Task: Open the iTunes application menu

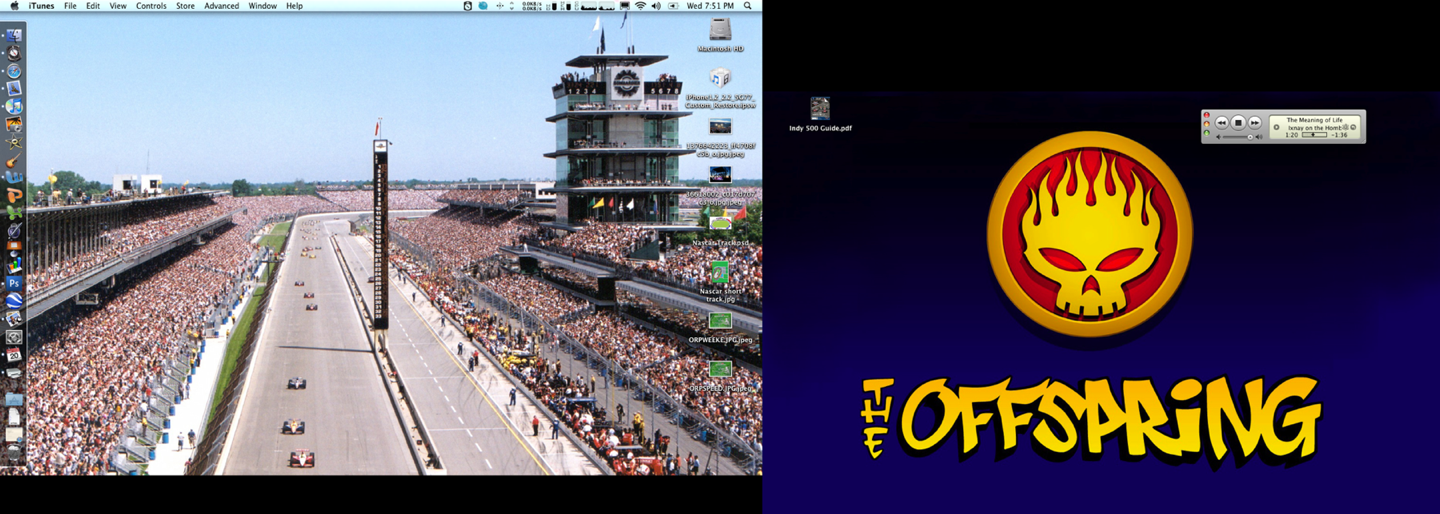Action: [42, 6]
